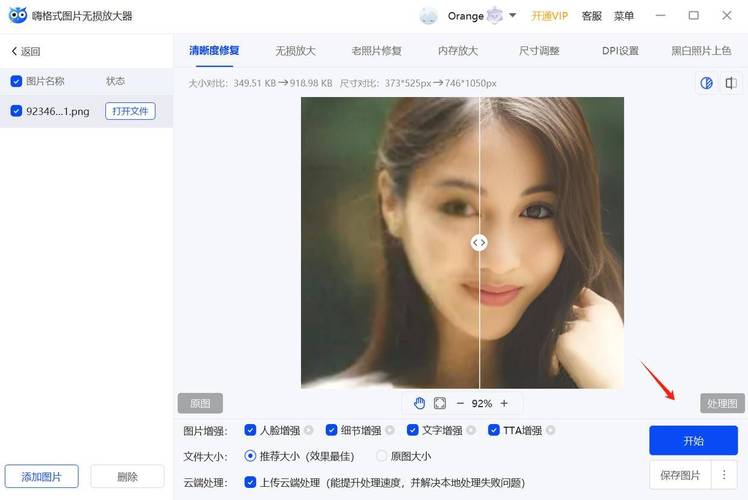This screenshot has height=500, width=748.
Task: Click the VIP badge icon next to Orange
Action: click(494, 16)
